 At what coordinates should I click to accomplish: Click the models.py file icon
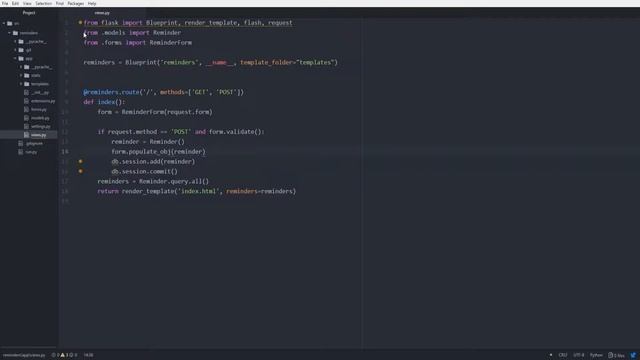point(27,118)
